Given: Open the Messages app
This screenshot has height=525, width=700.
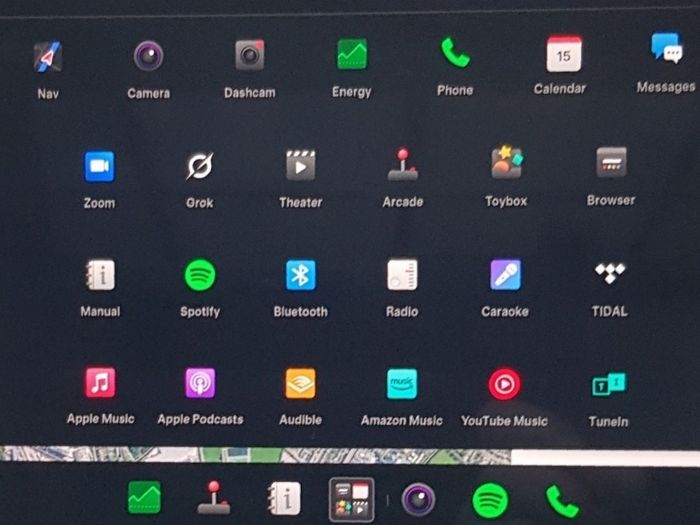Looking at the screenshot, I should [x=667, y=47].
